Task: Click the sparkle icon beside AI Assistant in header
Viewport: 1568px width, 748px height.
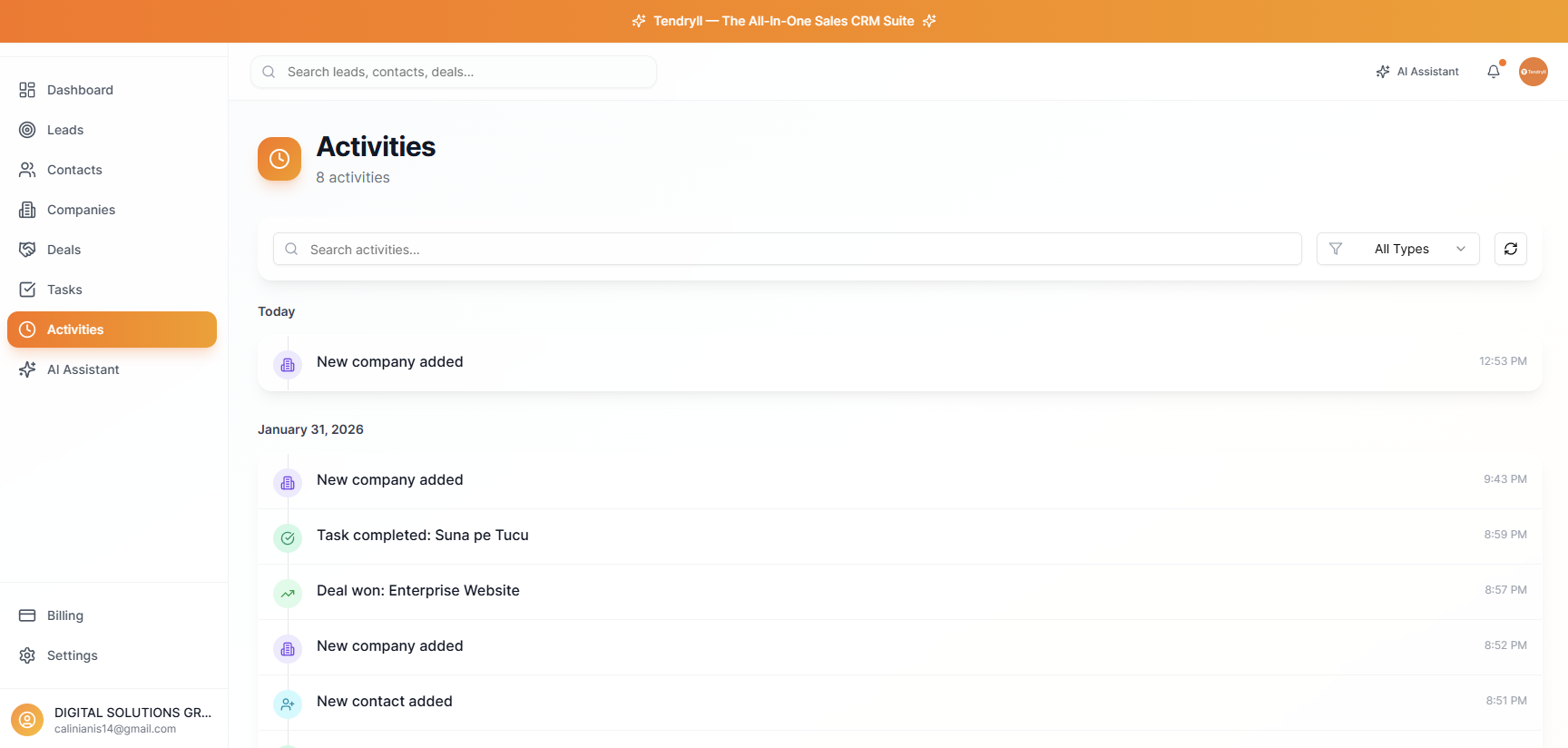Action: click(1383, 72)
